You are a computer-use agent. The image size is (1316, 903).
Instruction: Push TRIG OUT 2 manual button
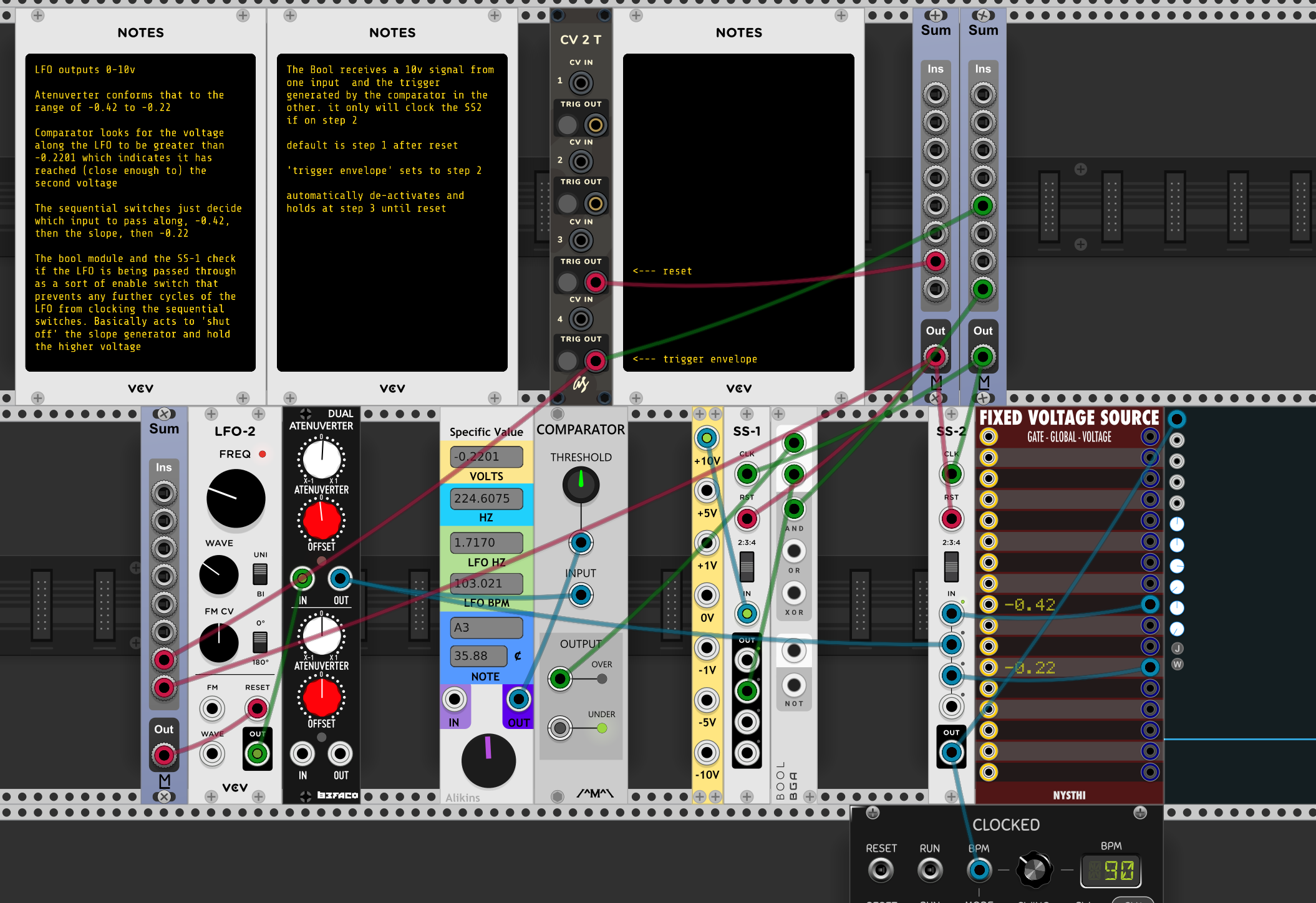(x=567, y=203)
